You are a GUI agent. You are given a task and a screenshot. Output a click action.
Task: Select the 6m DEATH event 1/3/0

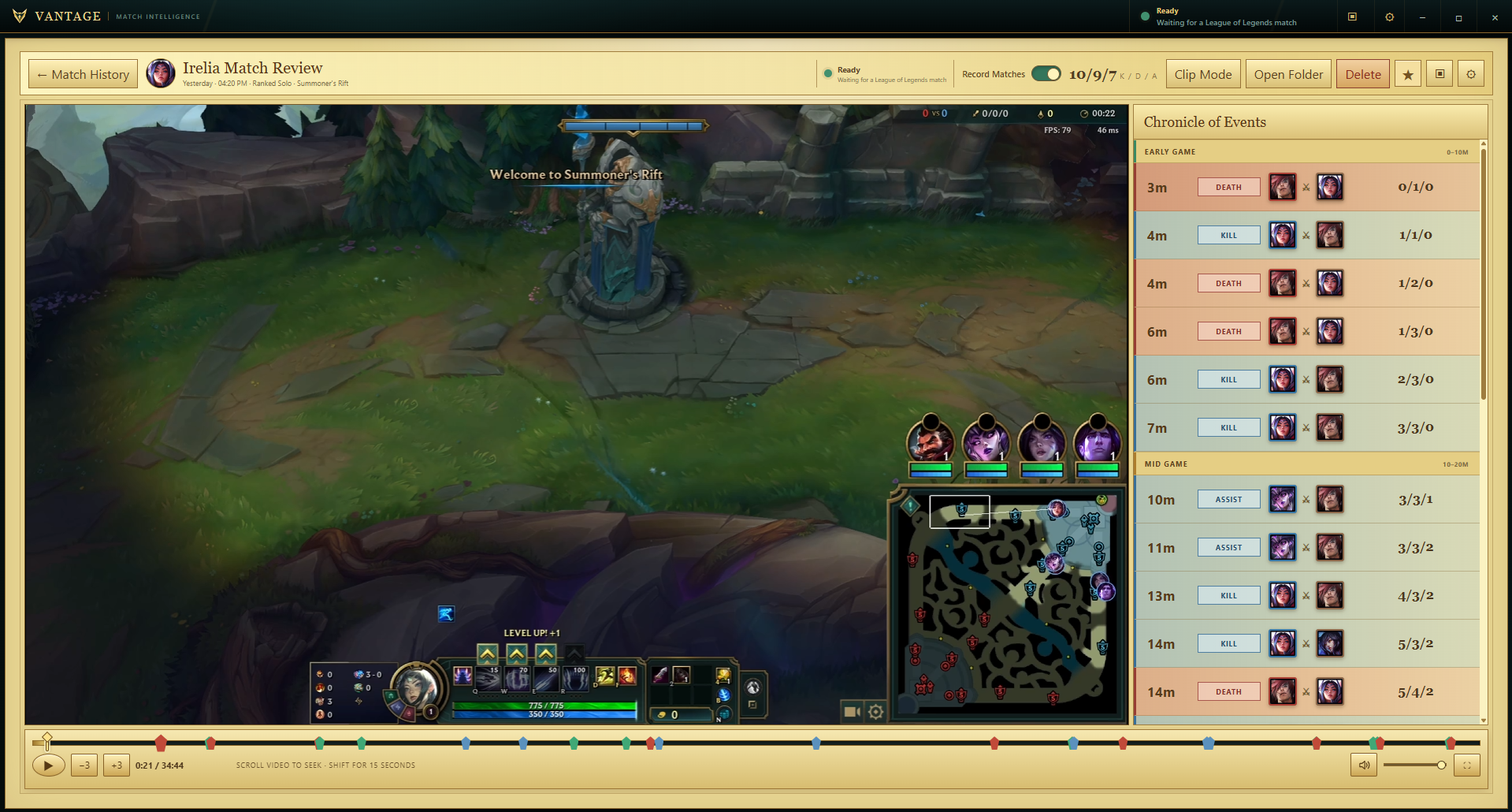[x=1306, y=331]
